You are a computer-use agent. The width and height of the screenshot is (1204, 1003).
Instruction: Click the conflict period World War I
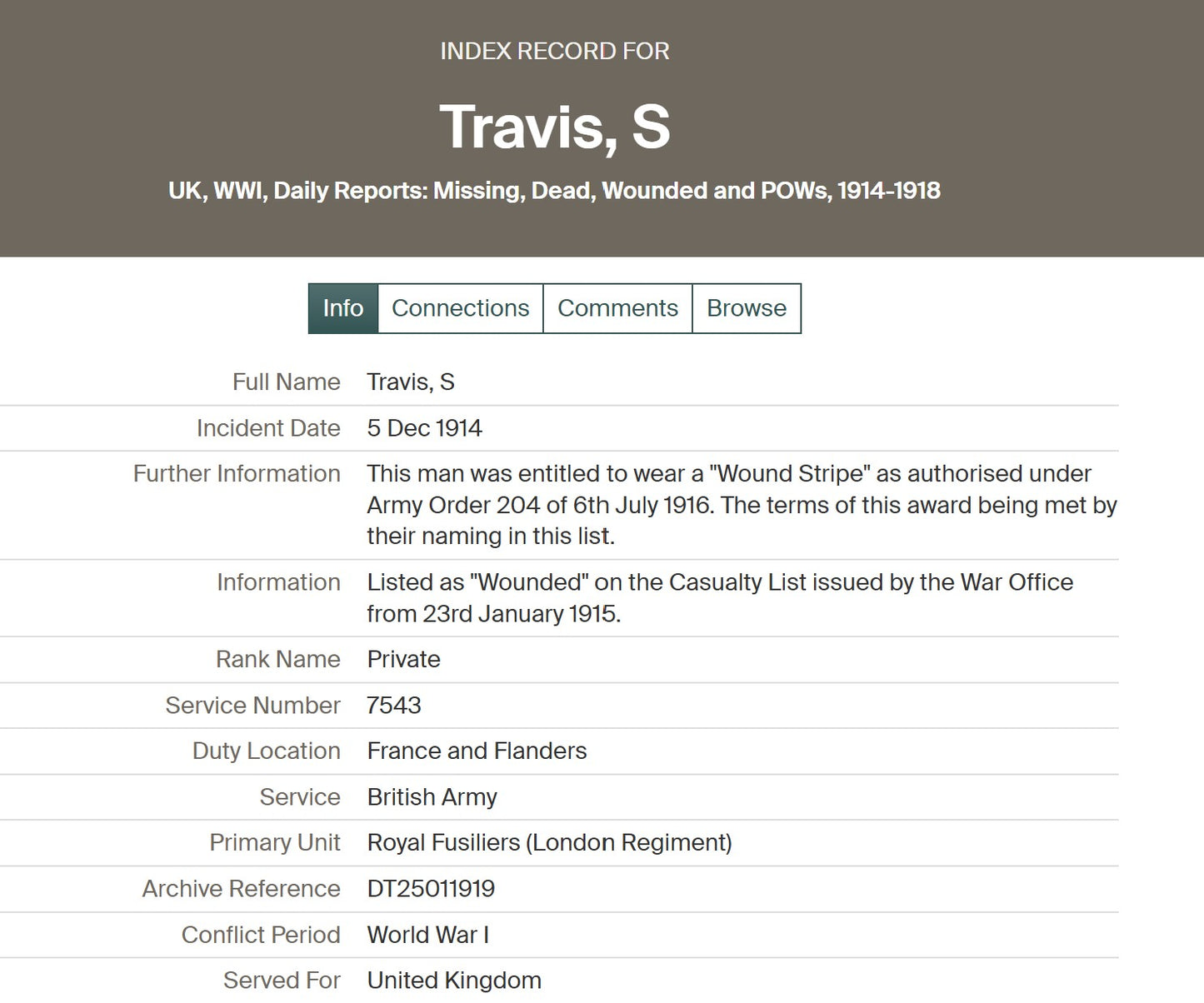(427, 935)
